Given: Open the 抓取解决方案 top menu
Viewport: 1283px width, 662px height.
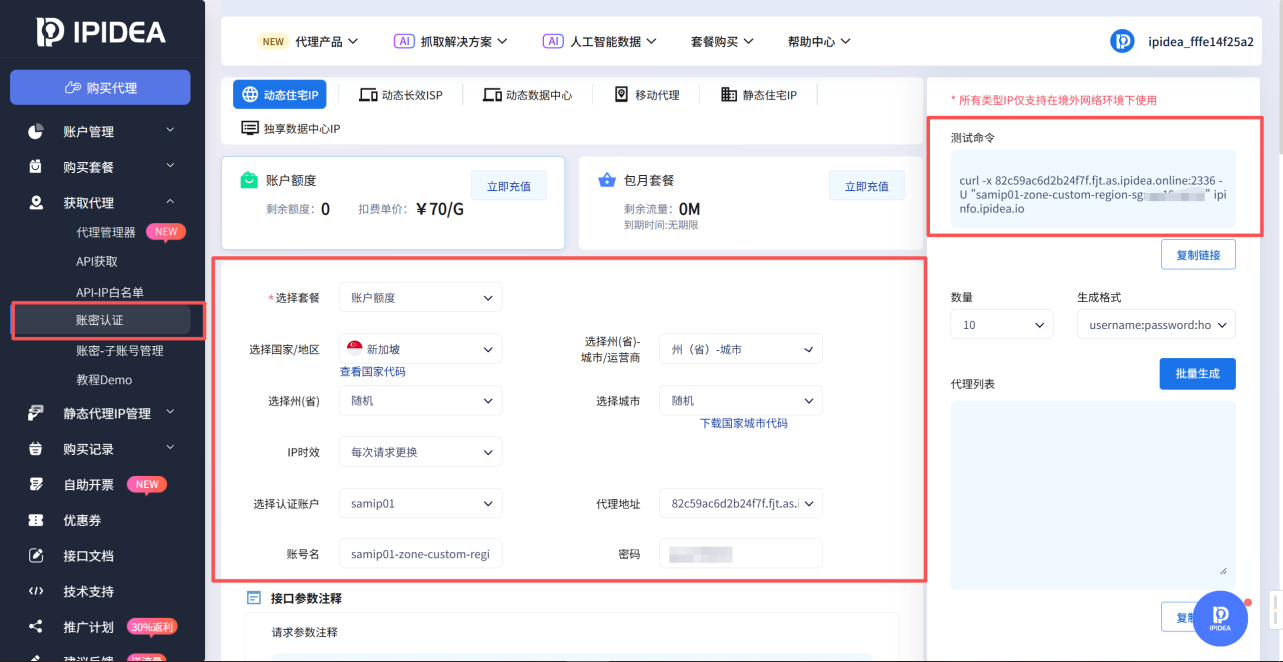Looking at the screenshot, I should (451, 42).
